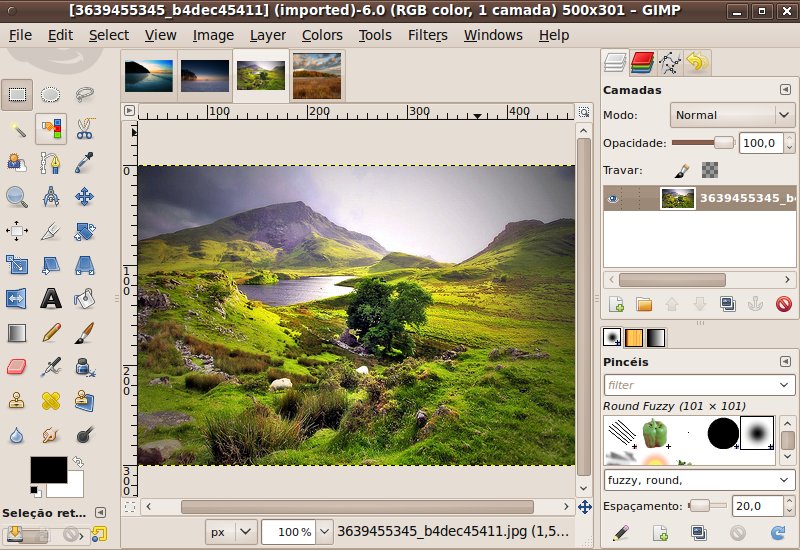Select the Zoom magnifier tool
The image size is (800, 550).
(17, 197)
